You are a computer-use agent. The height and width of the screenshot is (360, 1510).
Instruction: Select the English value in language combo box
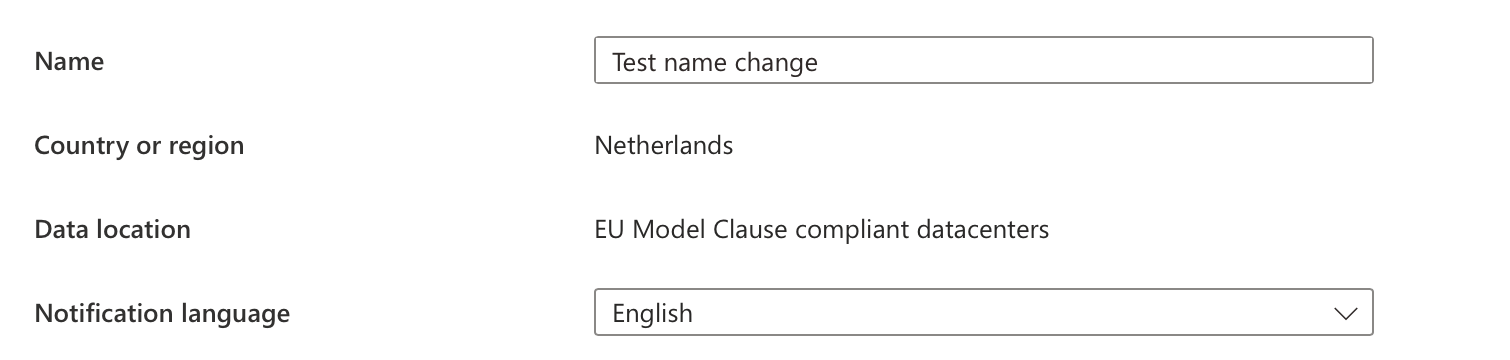coord(652,313)
